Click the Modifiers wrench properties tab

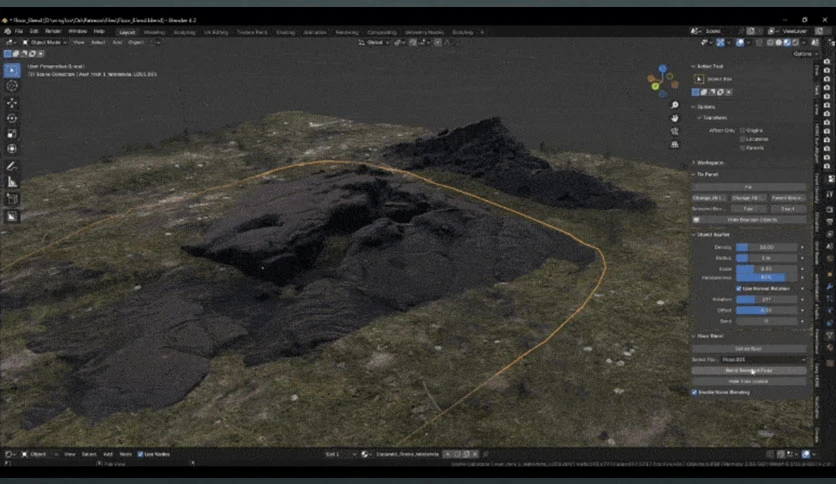click(x=830, y=286)
